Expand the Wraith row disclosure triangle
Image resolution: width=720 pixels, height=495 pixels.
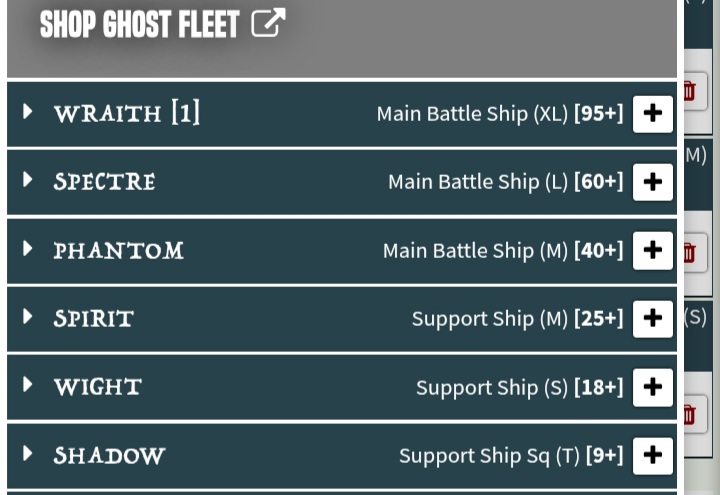(28, 112)
